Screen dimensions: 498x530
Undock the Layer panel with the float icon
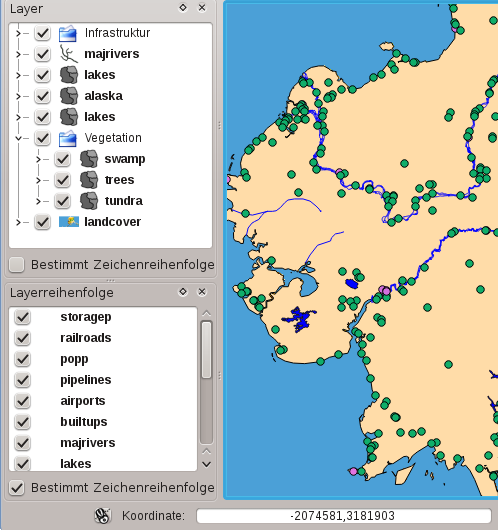(x=183, y=7)
